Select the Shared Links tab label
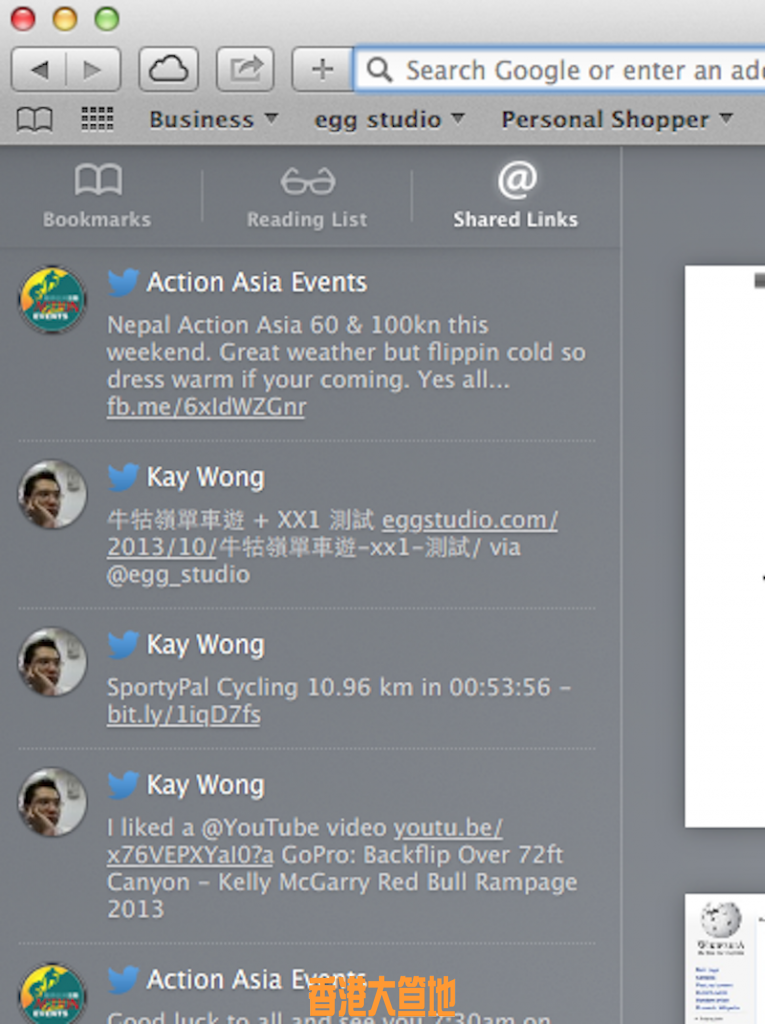This screenshot has width=765, height=1024. [x=515, y=219]
